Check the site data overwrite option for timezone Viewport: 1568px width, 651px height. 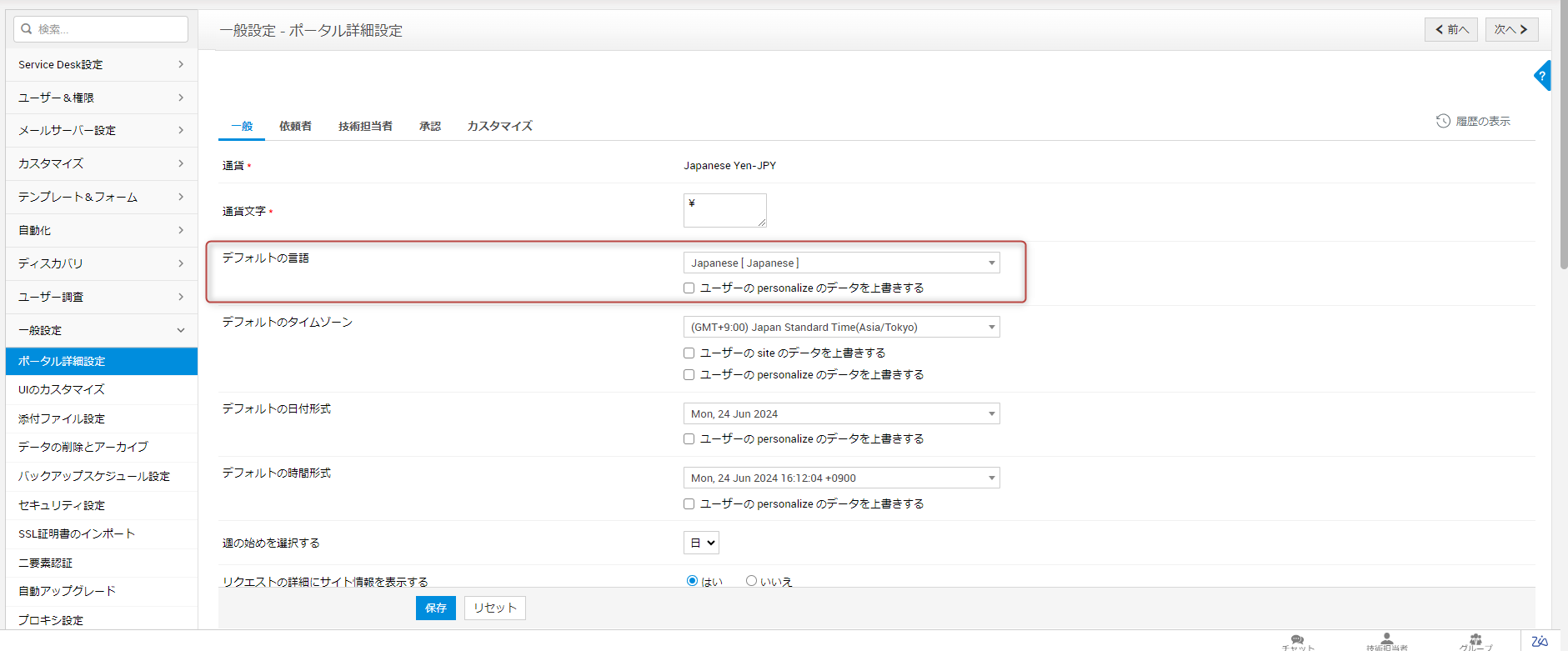pos(689,353)
